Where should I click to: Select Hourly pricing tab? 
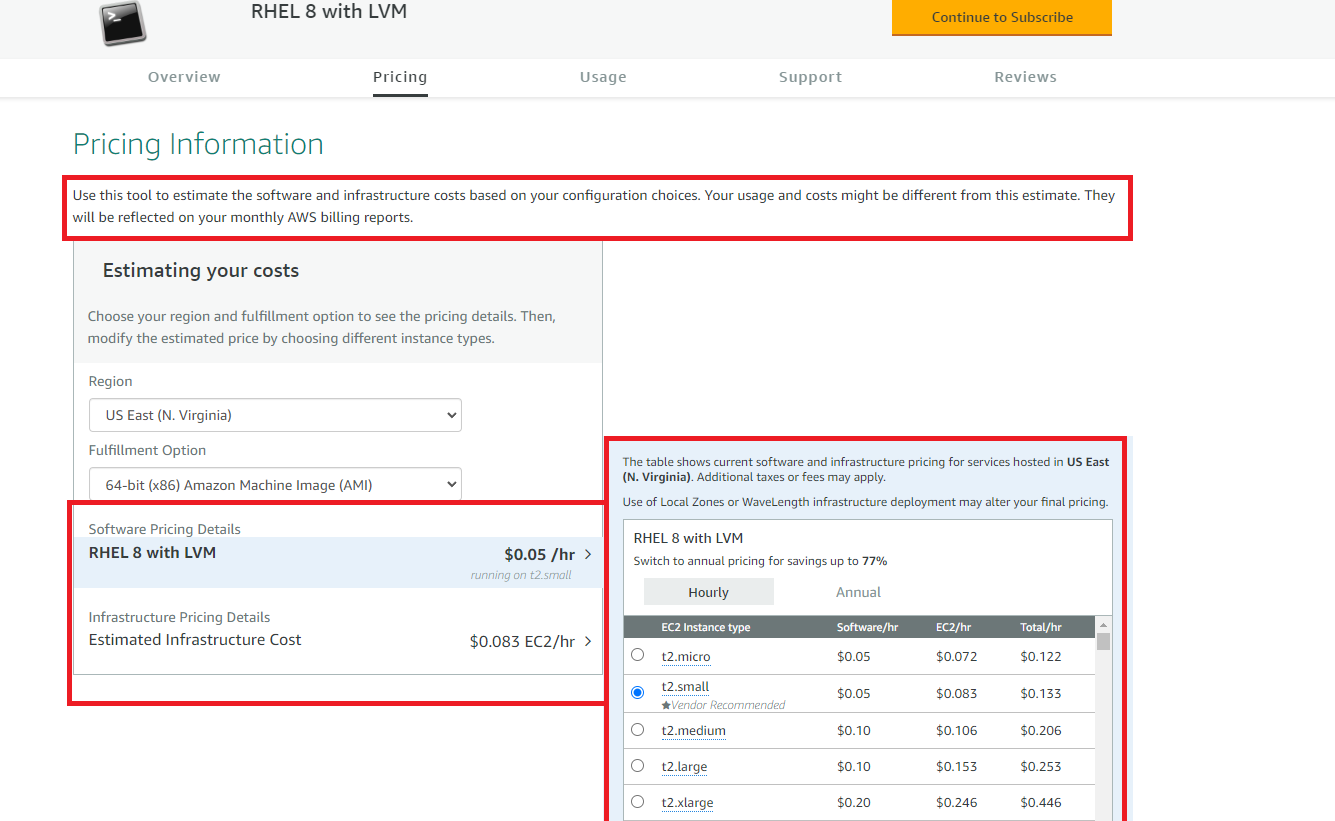coord(708,592)
